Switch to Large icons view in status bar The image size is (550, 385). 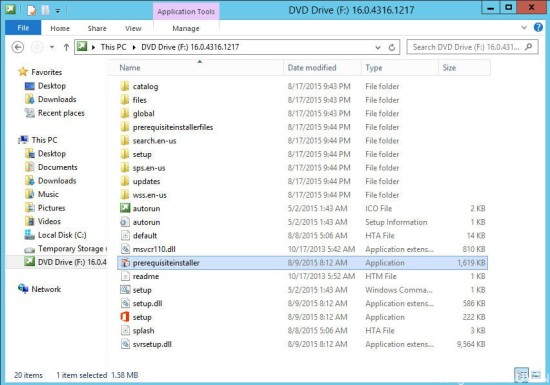pyautogui.click(x=536, y=375)
